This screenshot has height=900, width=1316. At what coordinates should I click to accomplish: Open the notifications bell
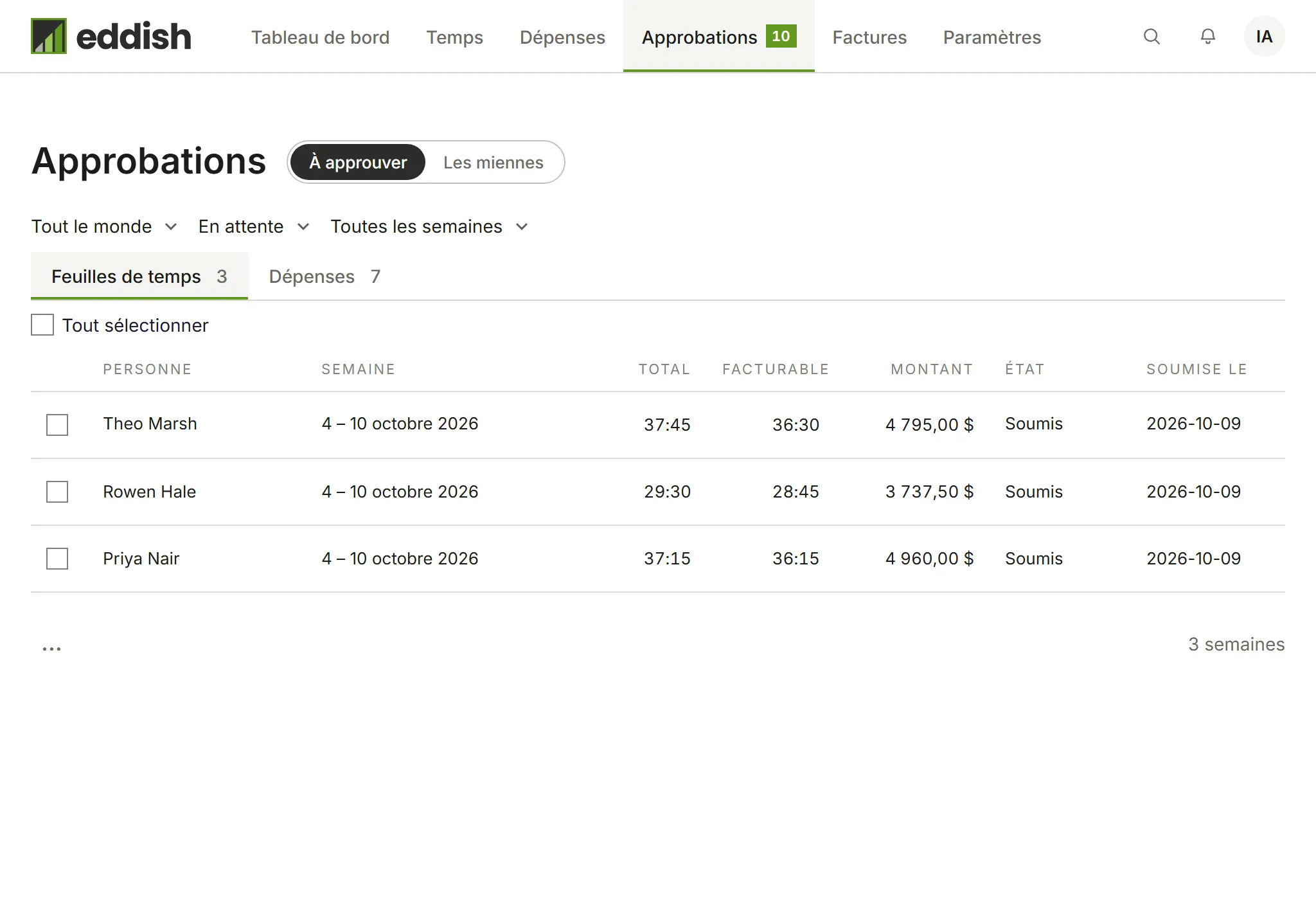click(x=1208, y=37)
